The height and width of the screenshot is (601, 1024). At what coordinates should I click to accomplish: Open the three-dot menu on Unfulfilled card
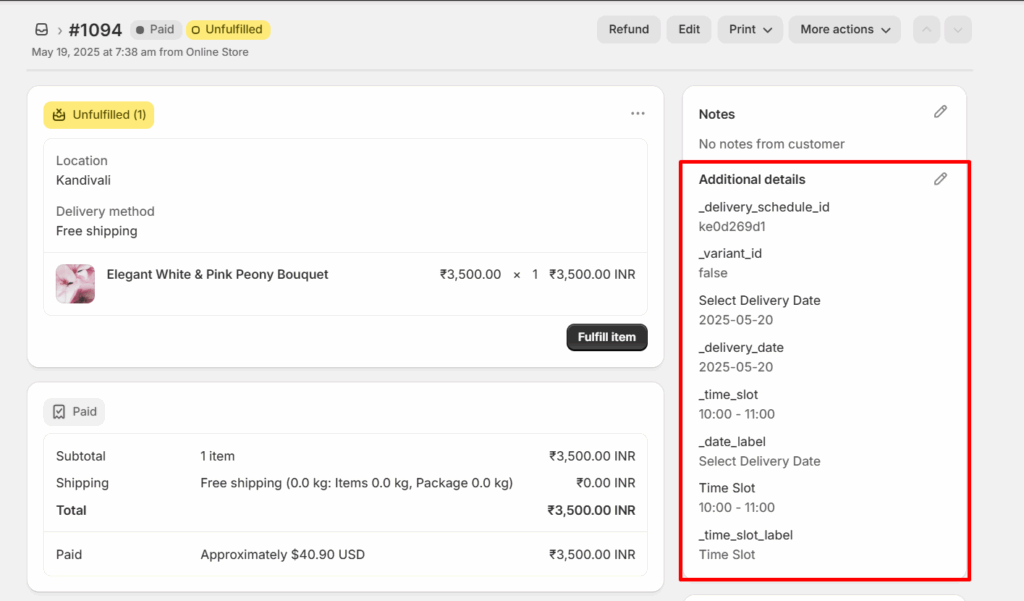pos(638,114)
